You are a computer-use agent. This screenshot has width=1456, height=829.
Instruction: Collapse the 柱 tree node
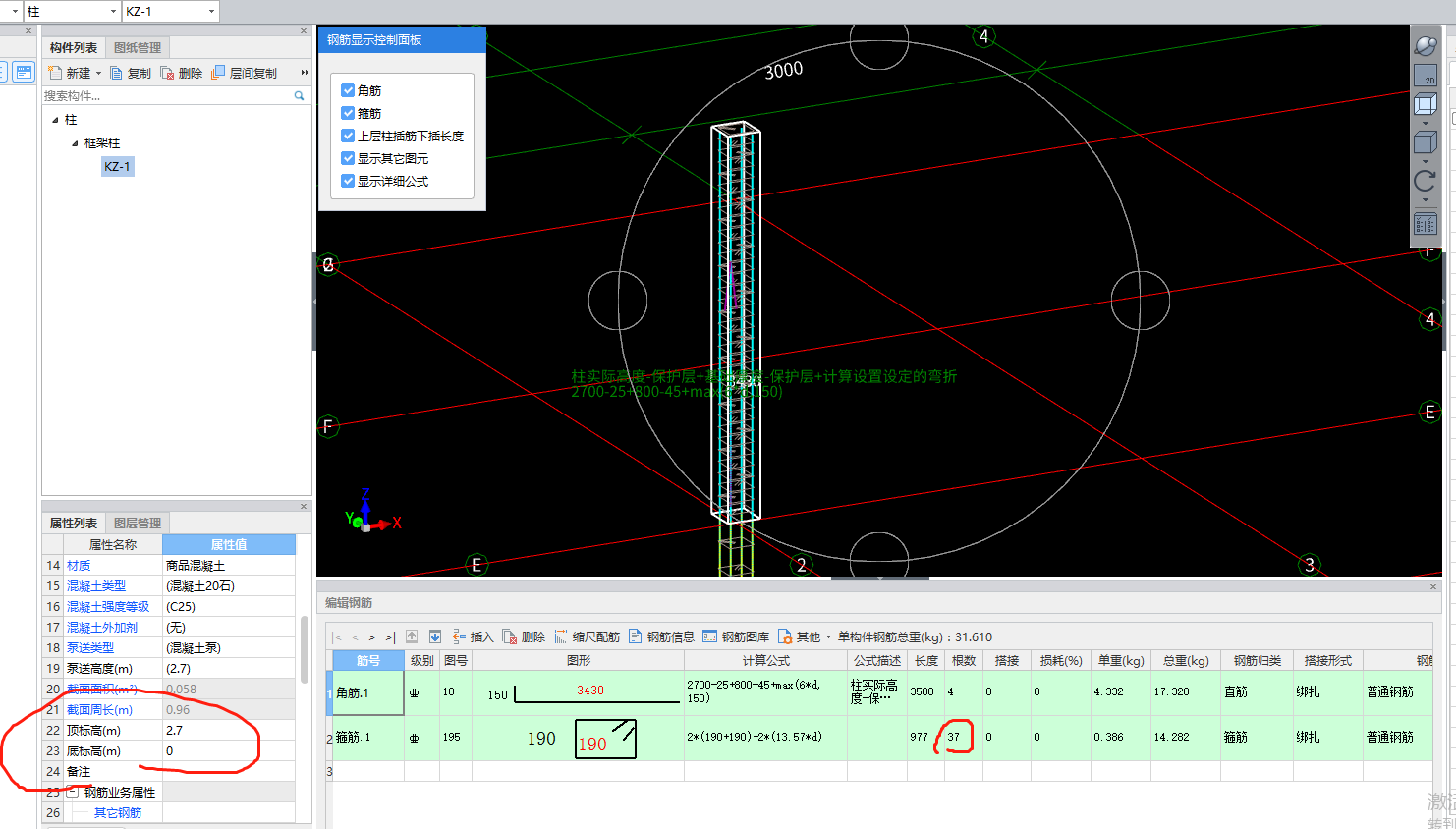(x=55, y=120)
